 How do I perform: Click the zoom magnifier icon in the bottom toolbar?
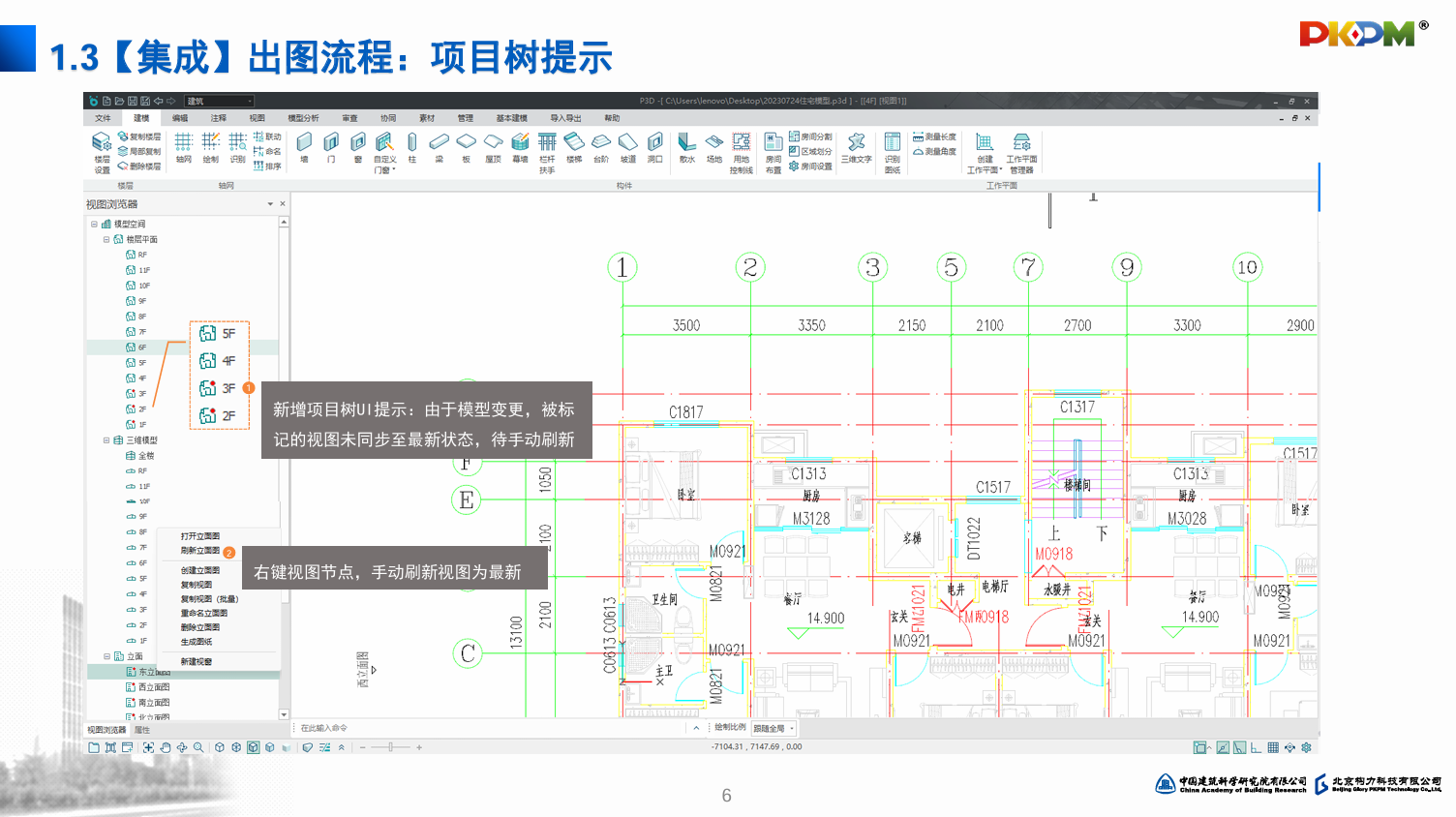coord(198,747)
